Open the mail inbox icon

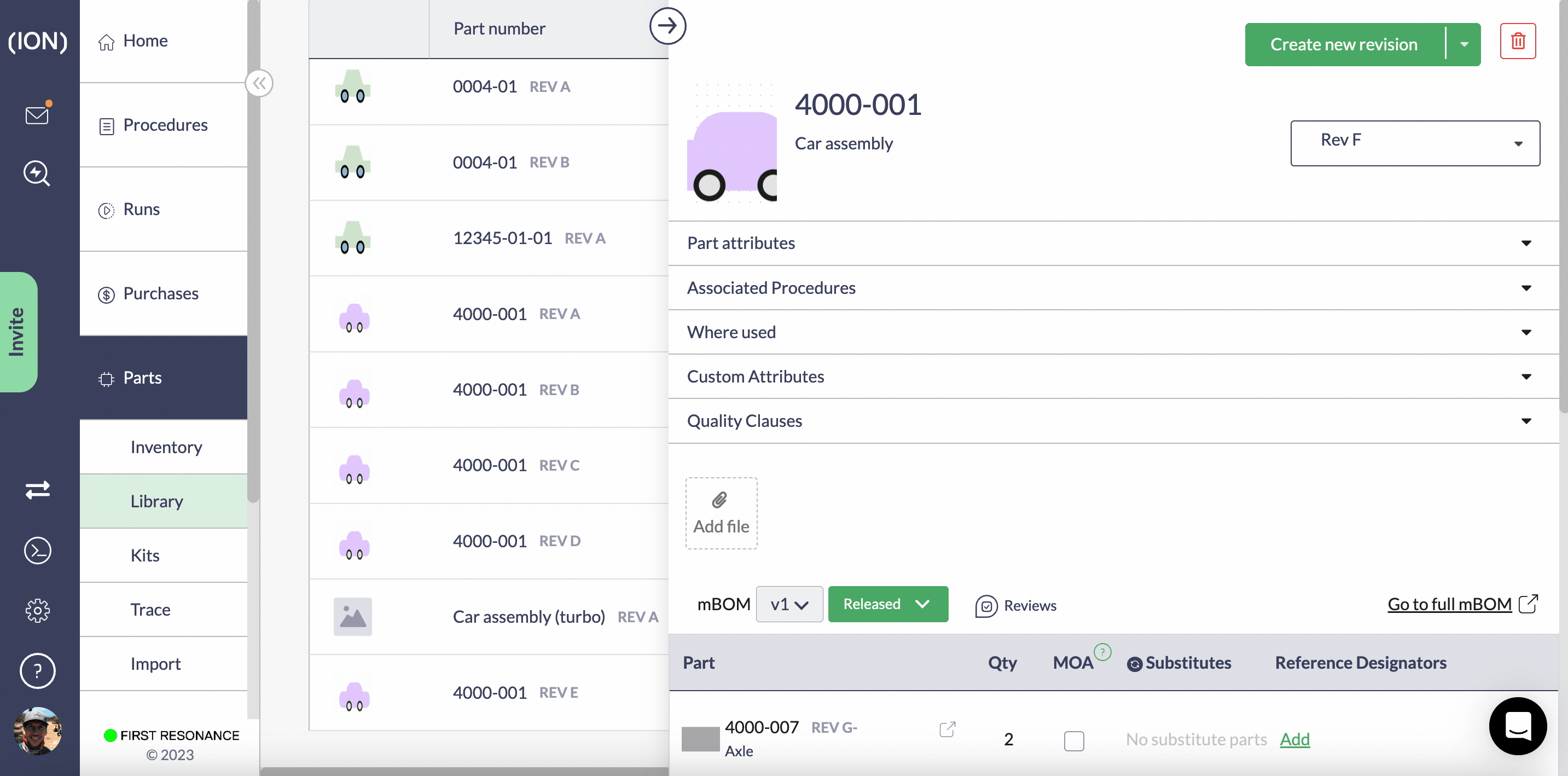(x=37, y=115)
